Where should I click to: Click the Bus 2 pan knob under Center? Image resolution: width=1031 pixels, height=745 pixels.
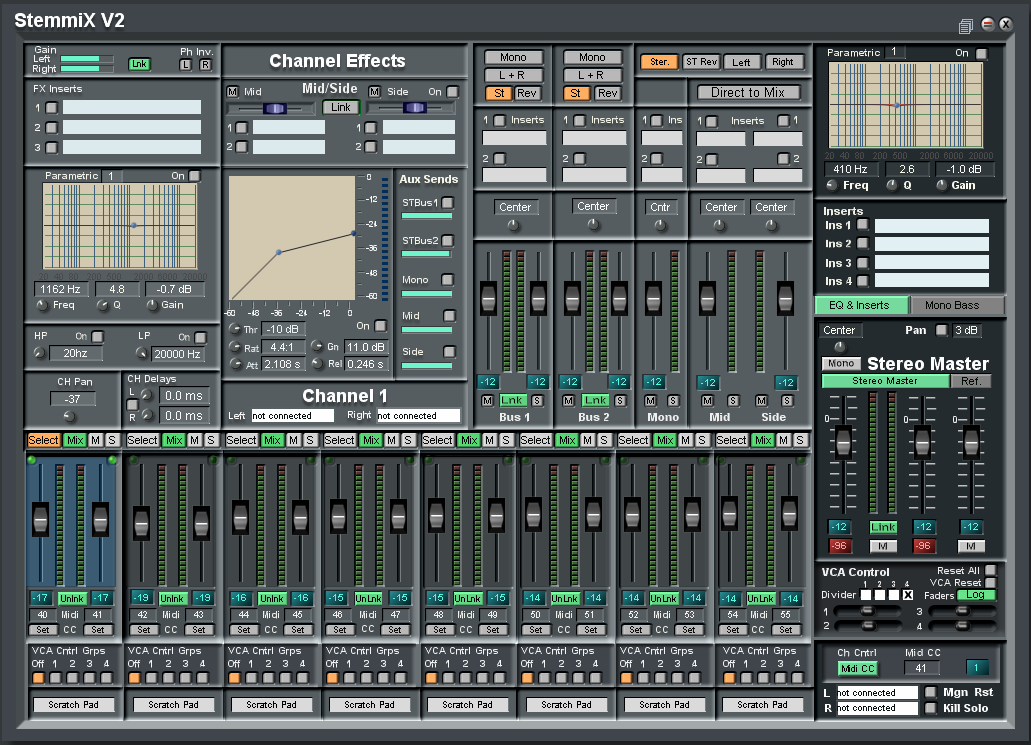[x=593, y=224]
